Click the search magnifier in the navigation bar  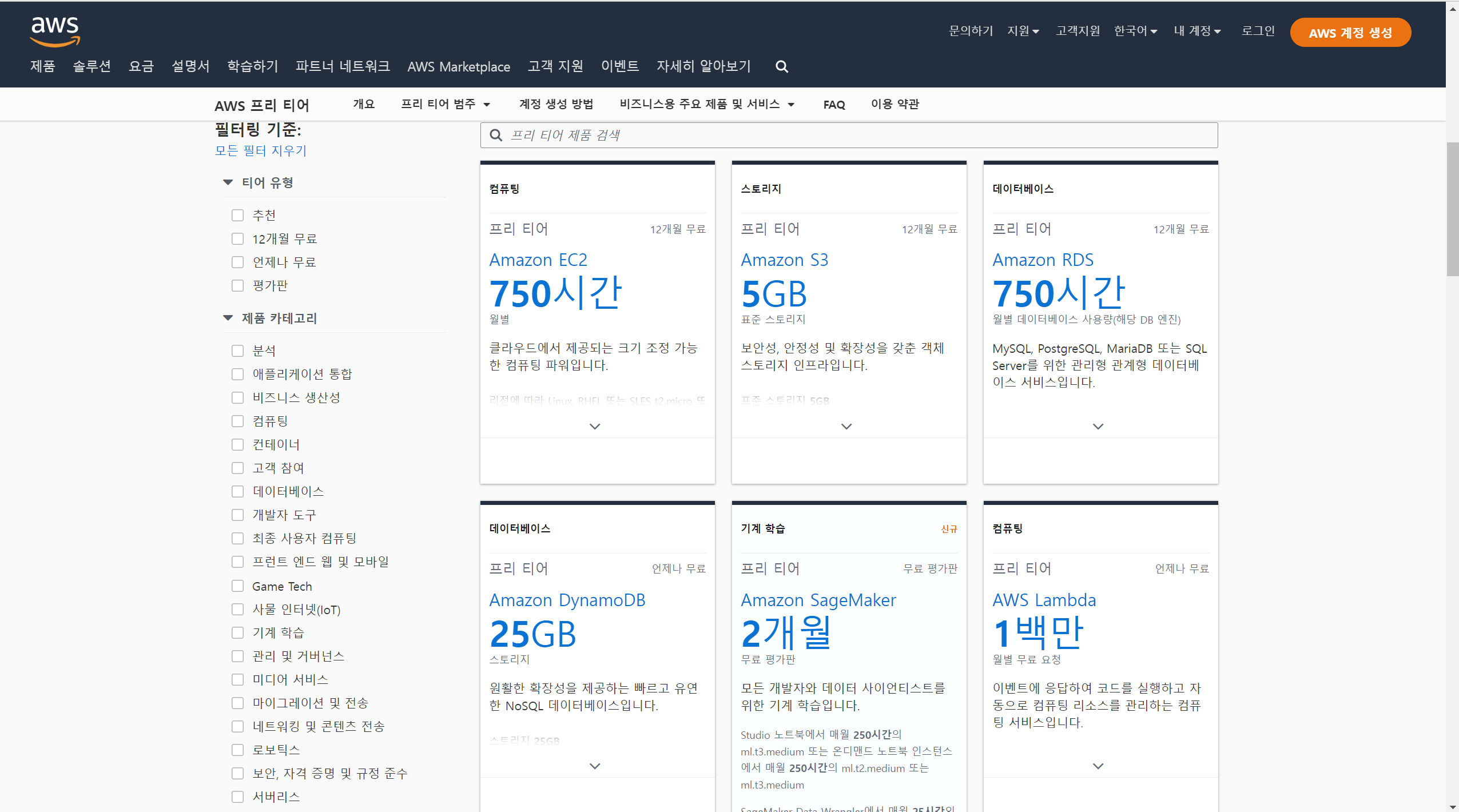781,67
